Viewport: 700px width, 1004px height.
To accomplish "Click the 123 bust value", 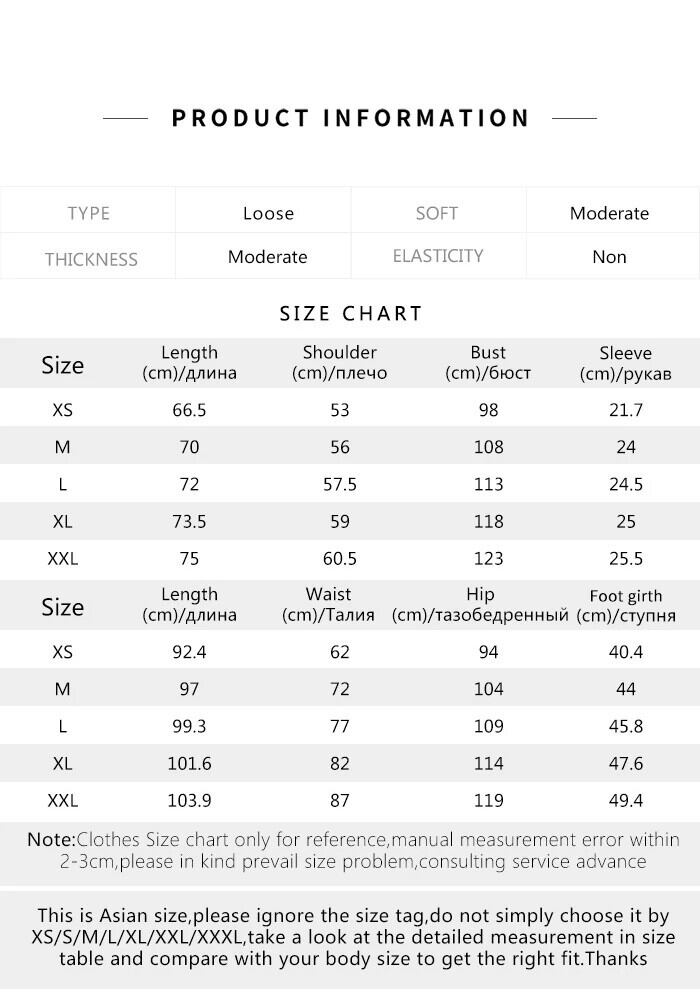I will (488, 558).
